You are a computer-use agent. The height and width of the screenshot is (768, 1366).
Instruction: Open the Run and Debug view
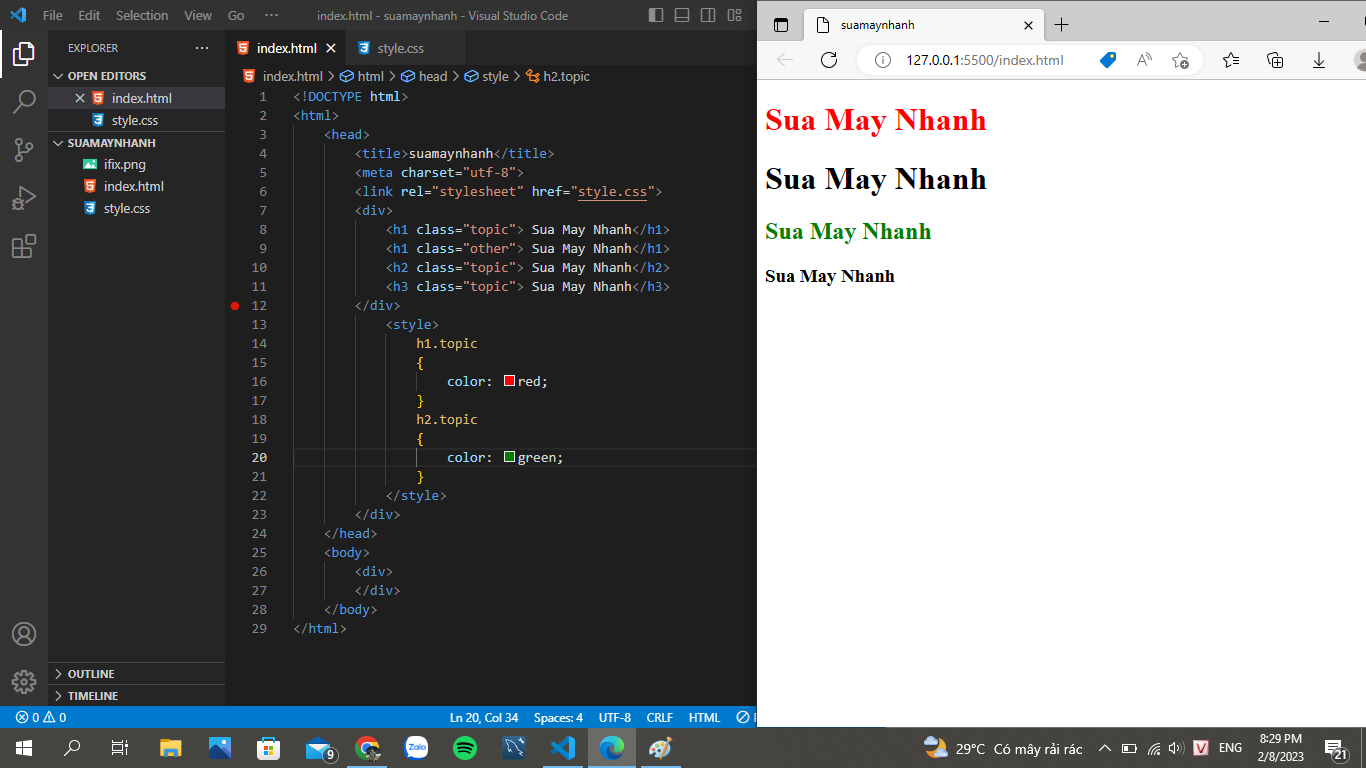coord(24,198)
